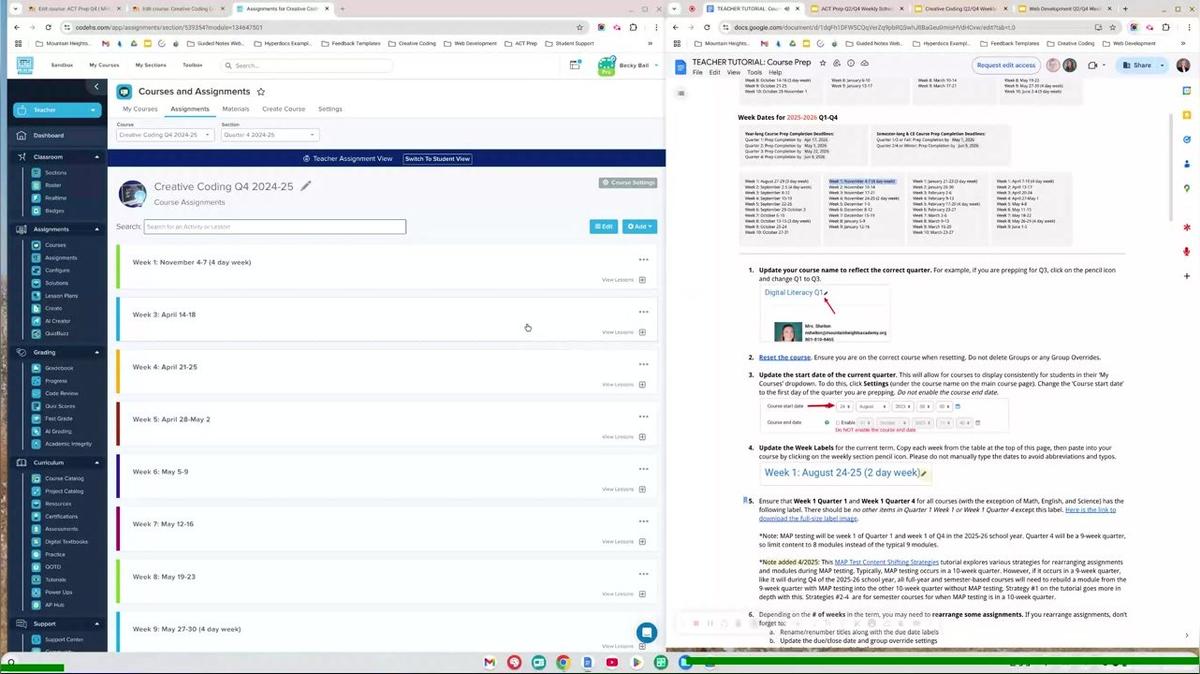Click the pencil icon beside Creative Coding Q4 2024-25
The height and width of the screenshot is (674, 1200).
click(x=306, y=186)
